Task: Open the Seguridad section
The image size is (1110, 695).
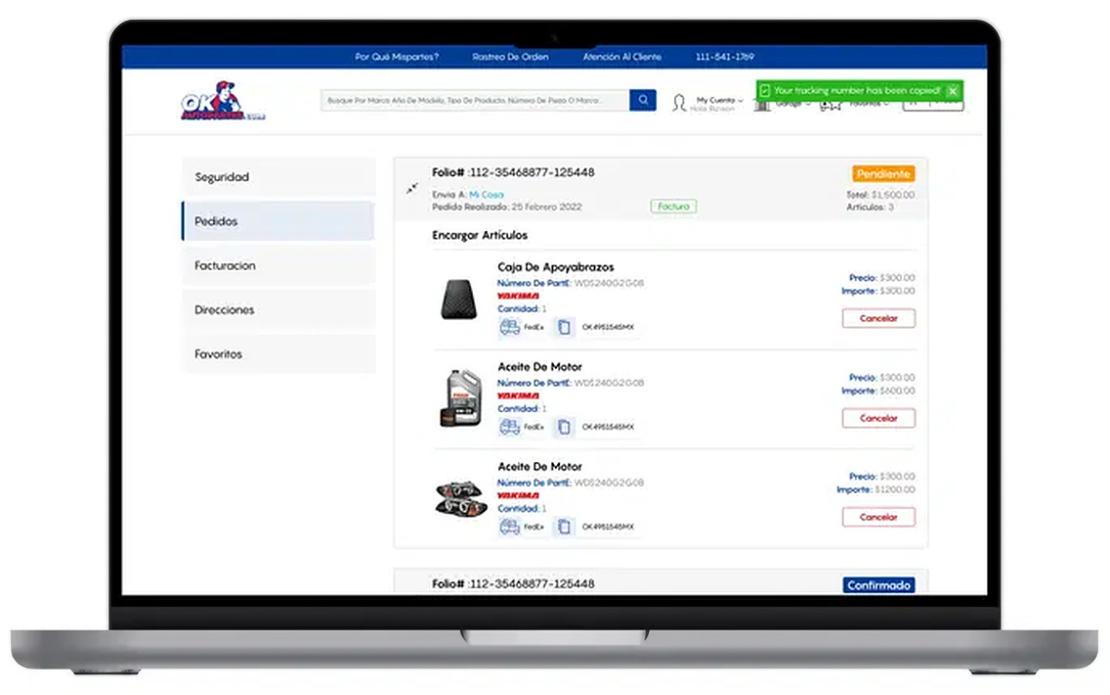Action: 278,177
